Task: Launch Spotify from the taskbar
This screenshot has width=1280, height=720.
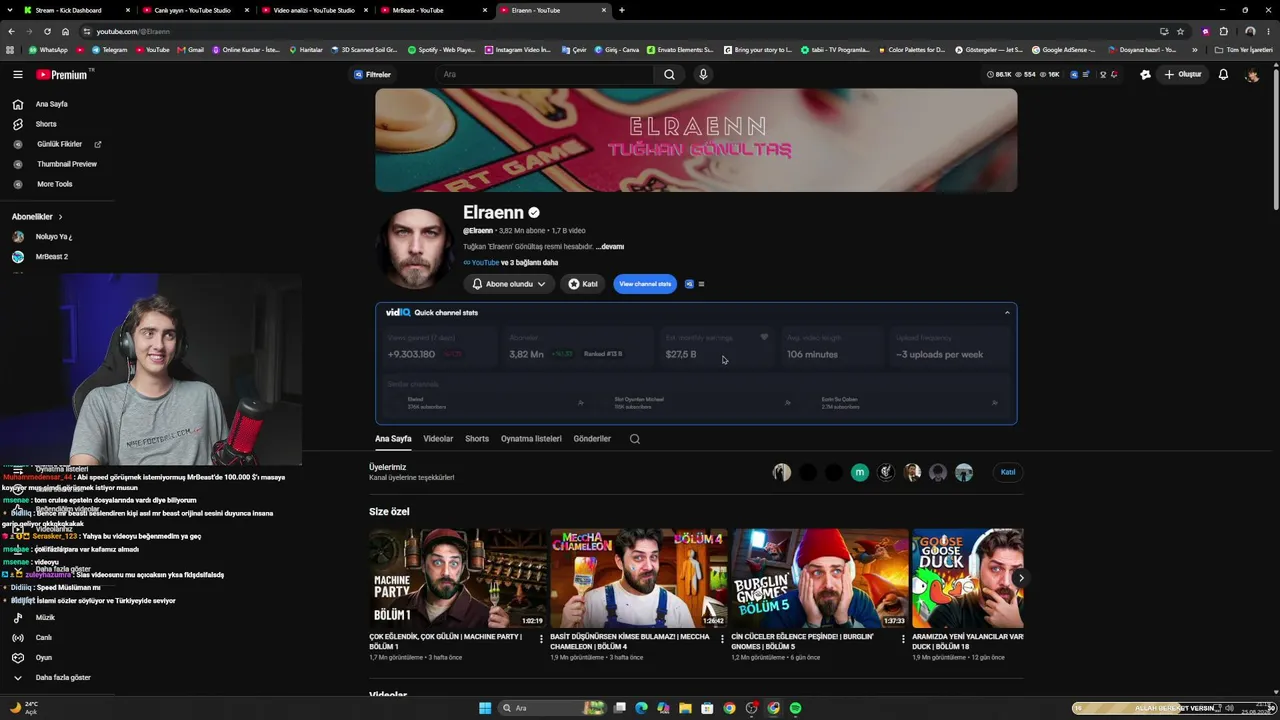Action: (796, 708)
